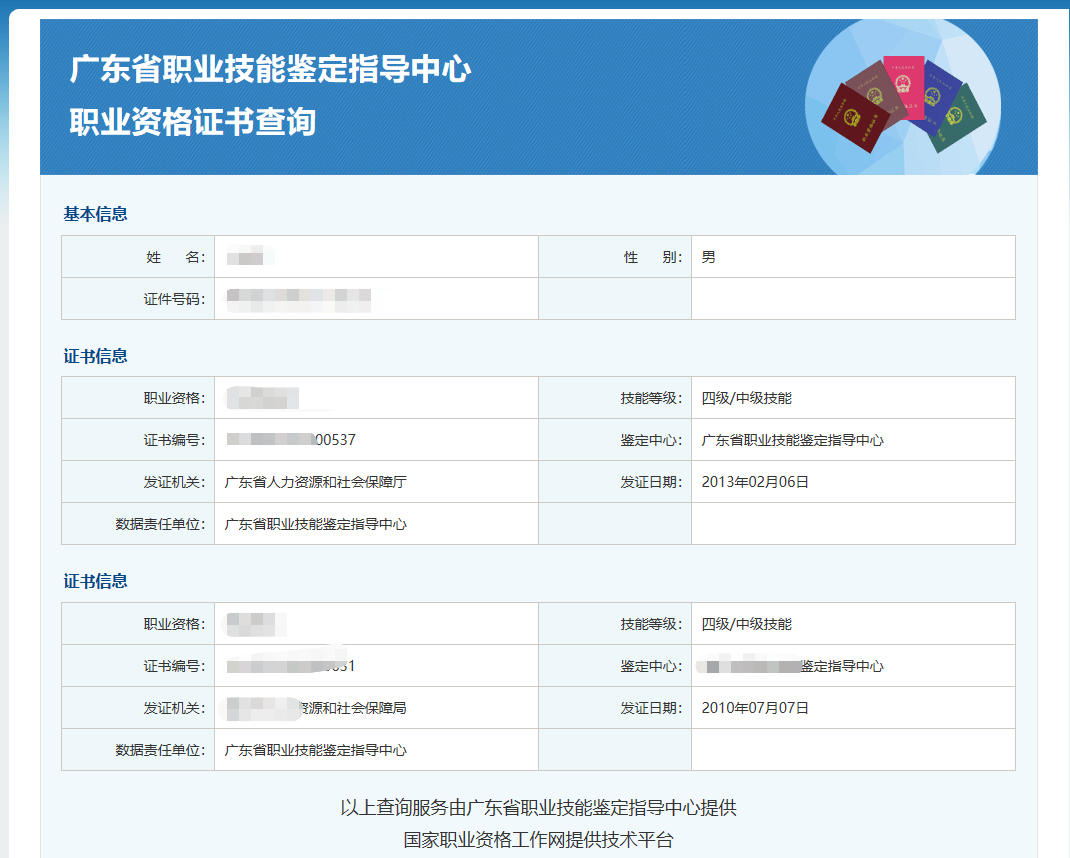Click the national emblem on the red booklet
1070x858 pixels.
[852, 116]
